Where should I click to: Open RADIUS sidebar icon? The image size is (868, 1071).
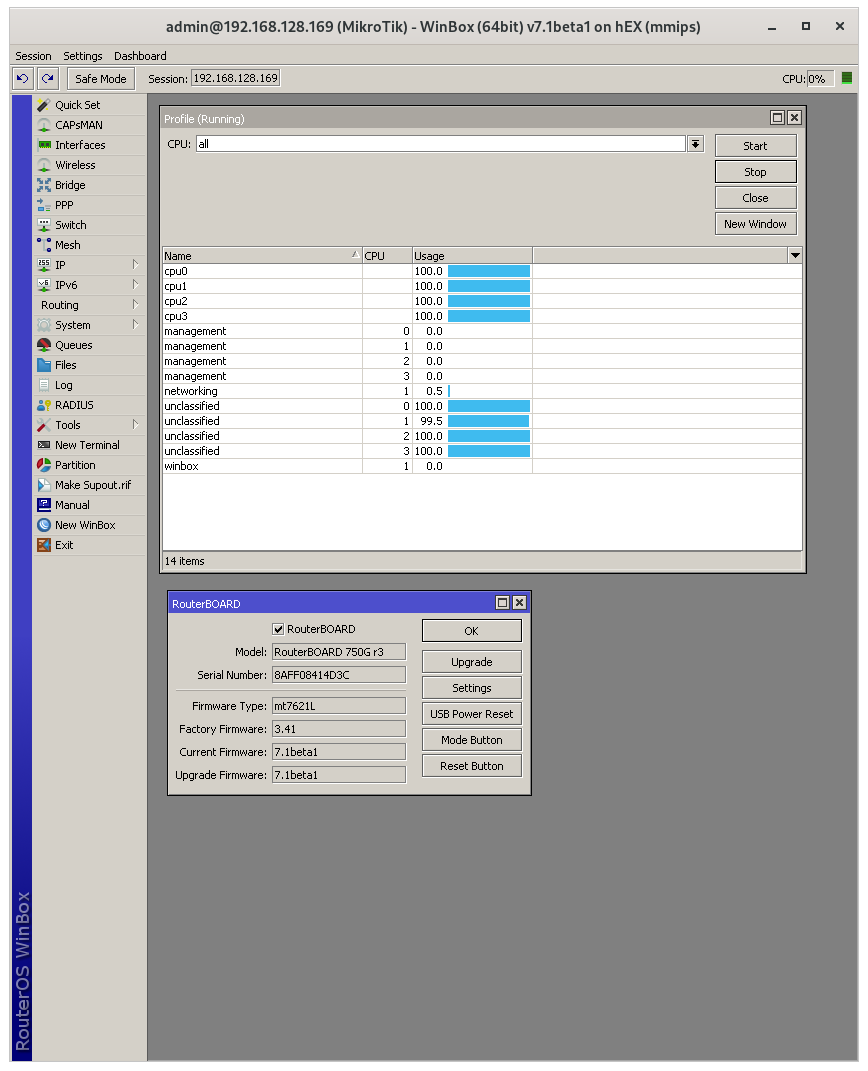point(44,405)
